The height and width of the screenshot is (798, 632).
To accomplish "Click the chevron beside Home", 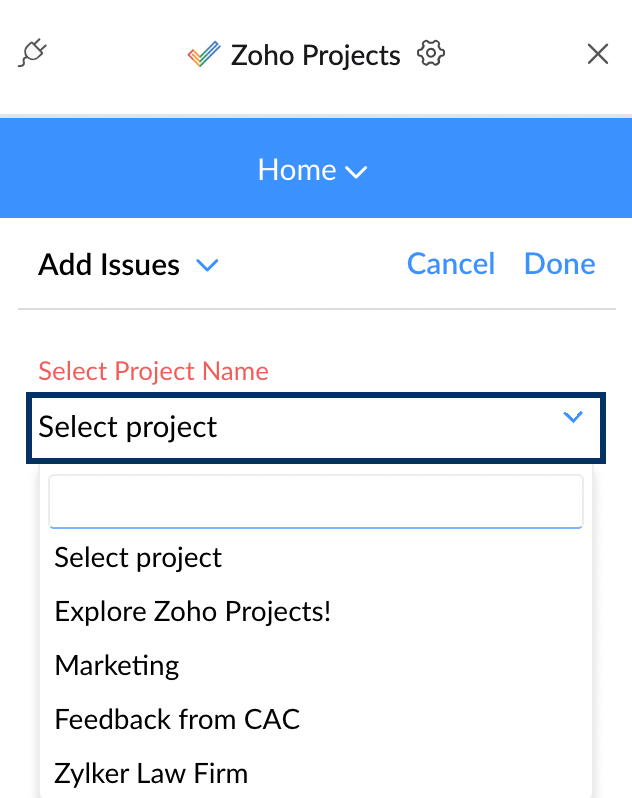I will [356, 172].
